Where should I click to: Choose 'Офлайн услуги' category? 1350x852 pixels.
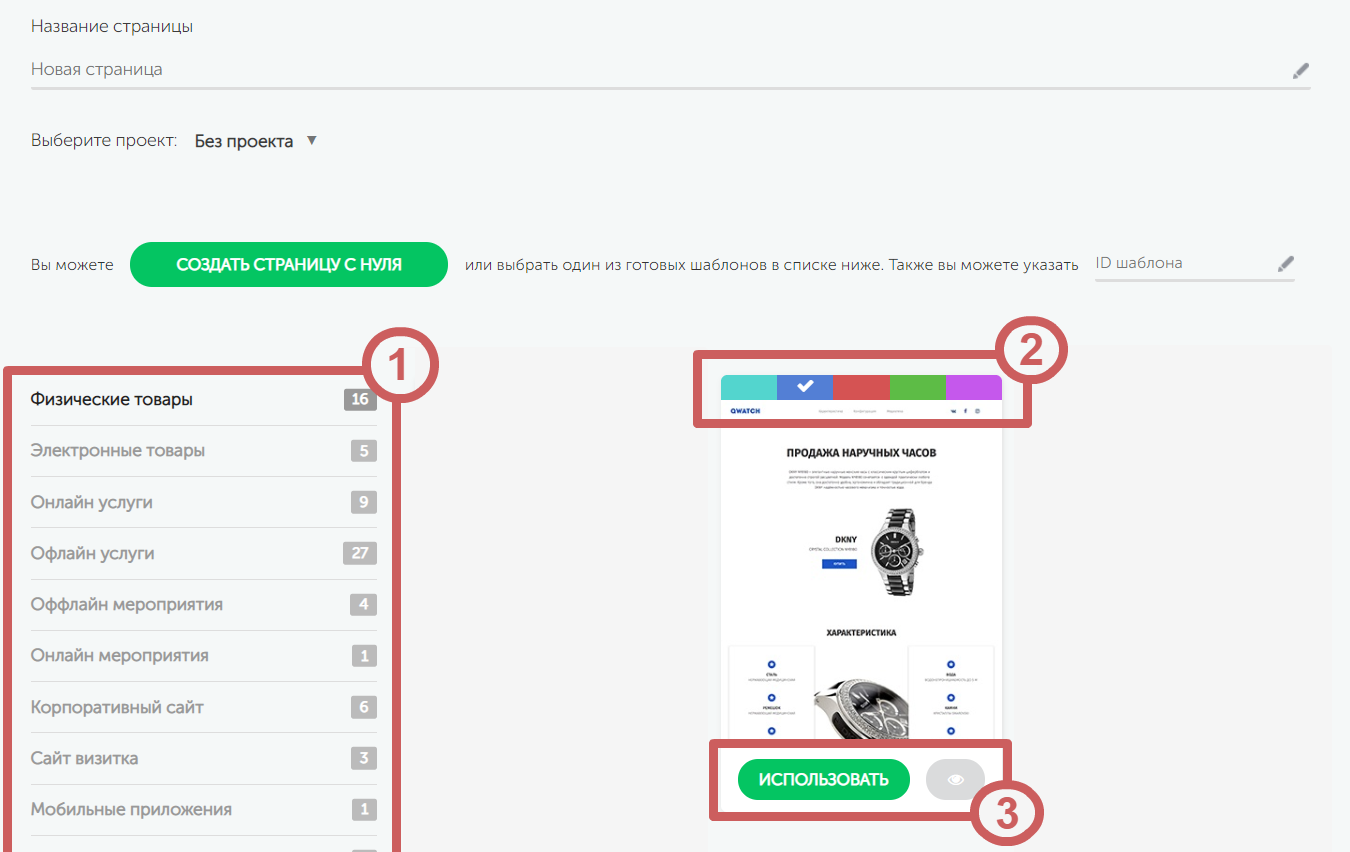click(x=93, y=553)
